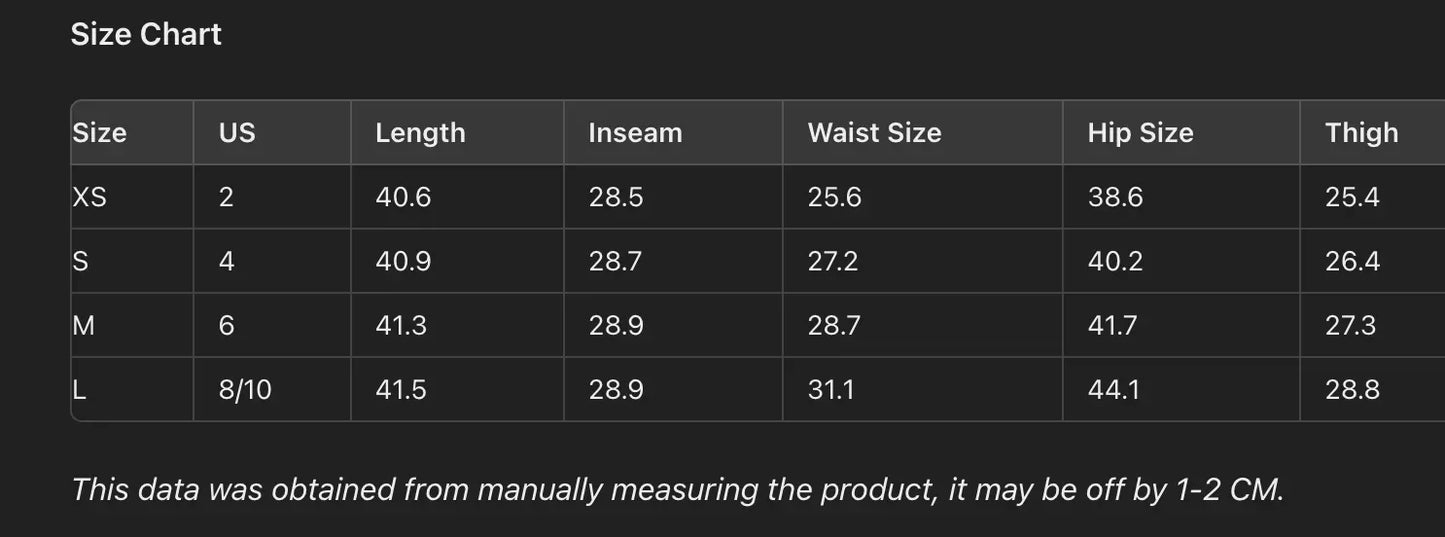Screen dimensions: 1445x537
Task: Click the manual measurement disclaimer note
Action: (x=677, y=489)
